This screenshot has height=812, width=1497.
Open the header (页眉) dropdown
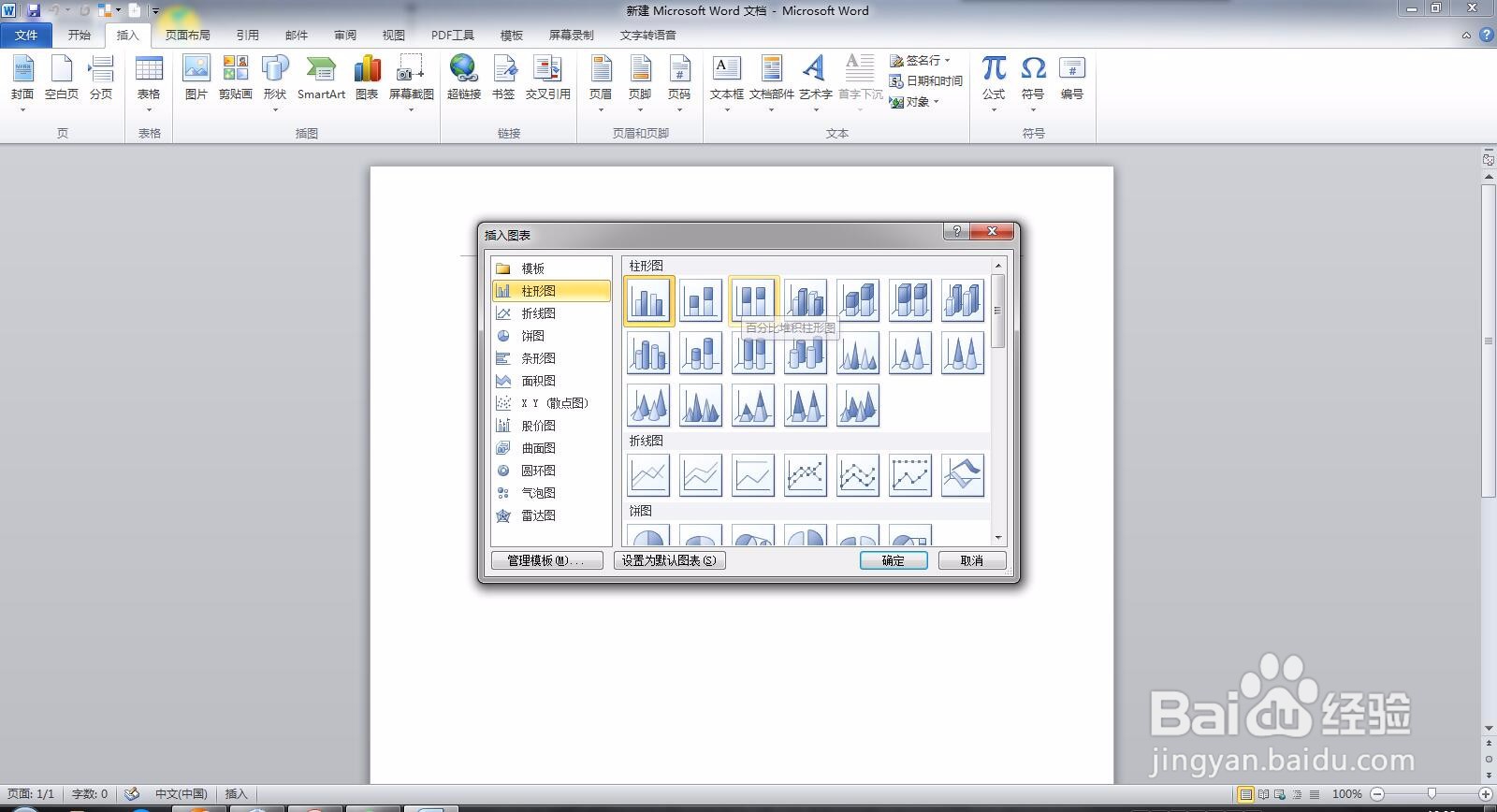(601, 82)
